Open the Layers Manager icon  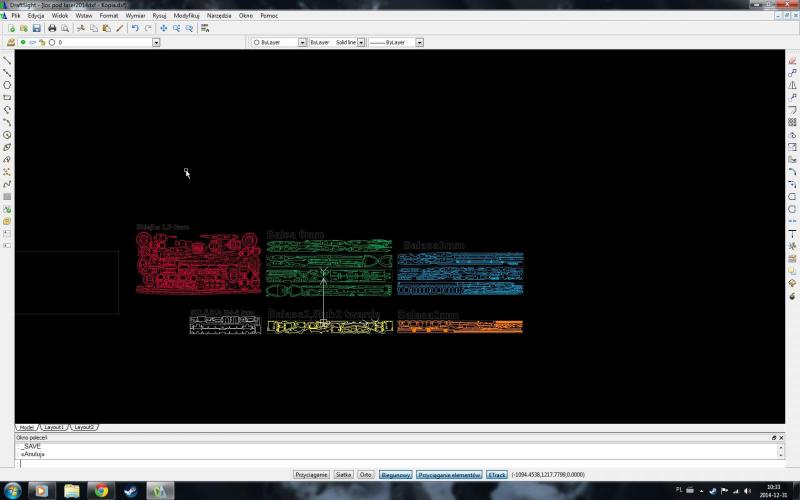pos(10,43)
